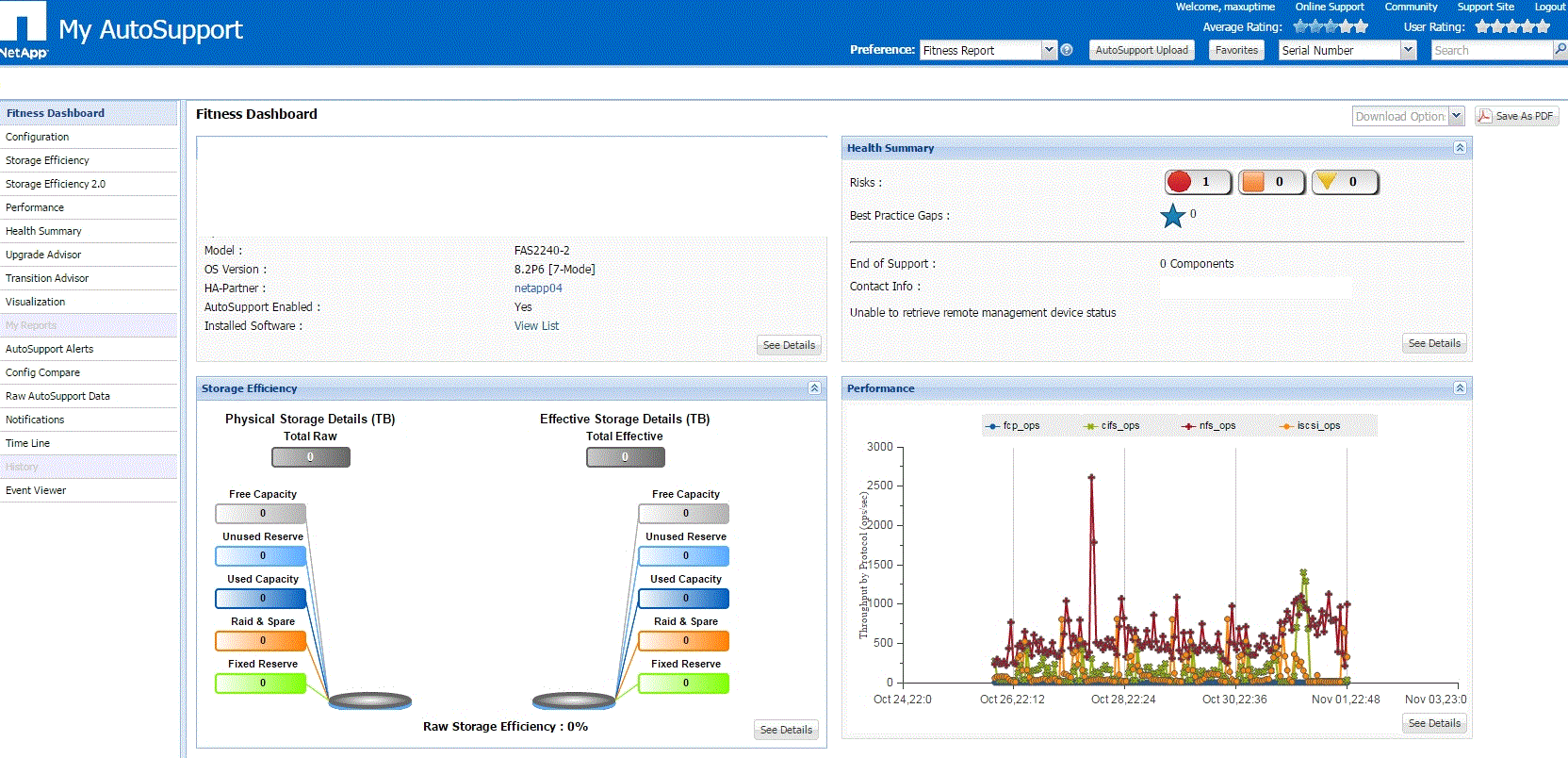
Task: Set user rating with the last star
Action: point(1543,26)
